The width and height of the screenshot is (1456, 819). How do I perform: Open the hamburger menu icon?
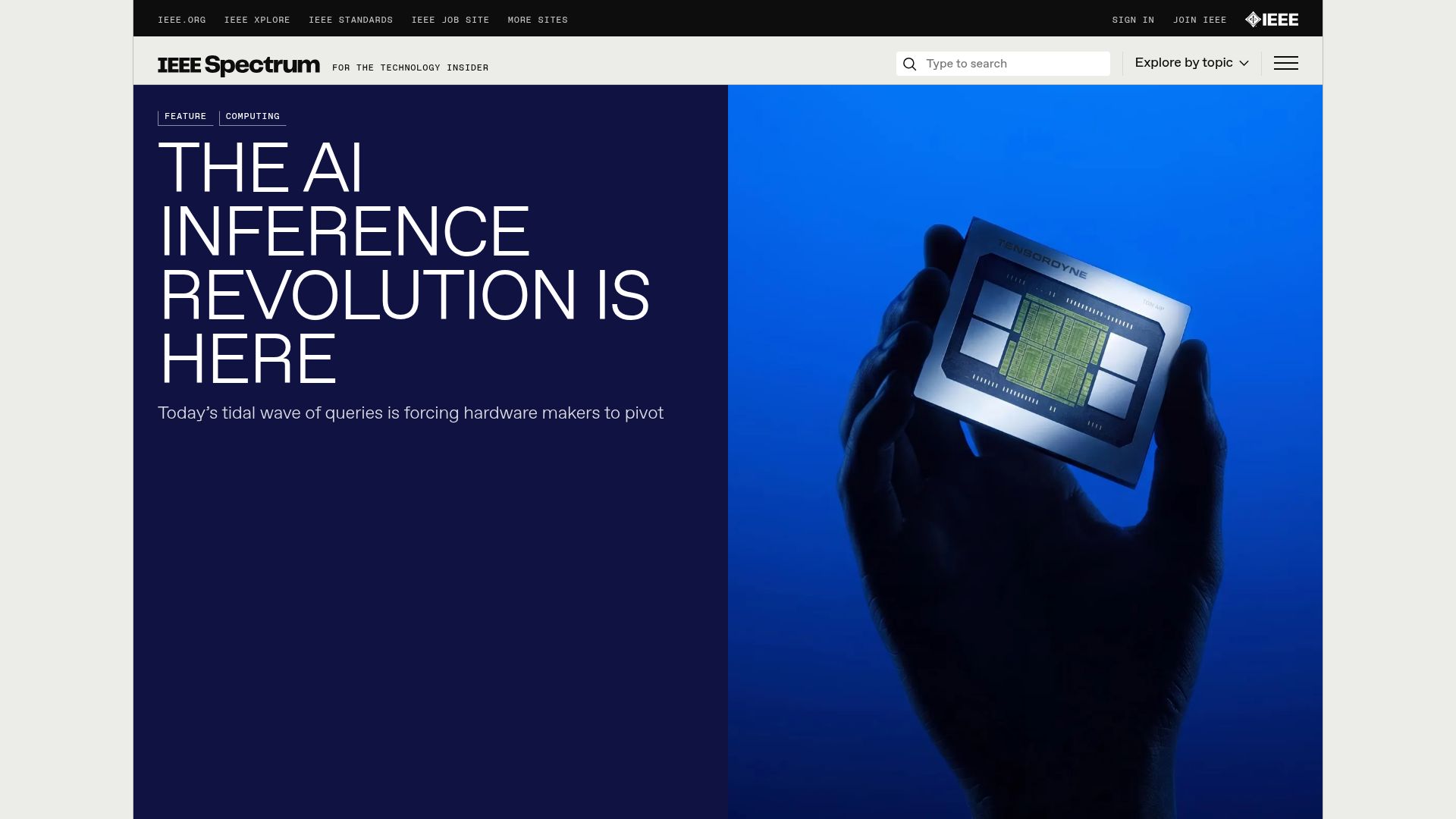tap(1285, 63)
